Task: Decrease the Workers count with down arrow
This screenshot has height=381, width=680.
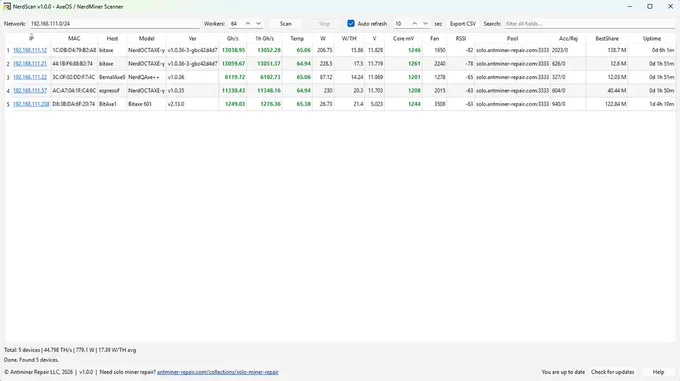Action: tap(258, 24)
